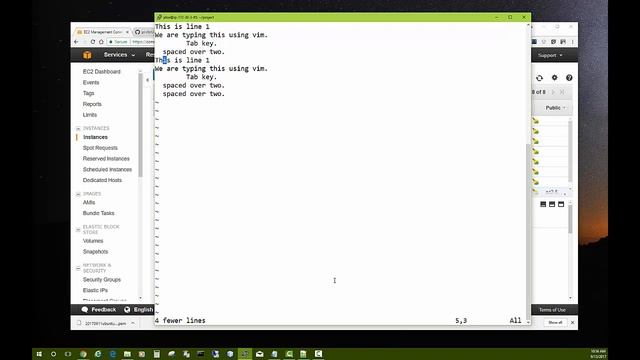The image size is (640, 360).
Task: Collapse the IMAGES sidebar section
Action: [78, 194]
